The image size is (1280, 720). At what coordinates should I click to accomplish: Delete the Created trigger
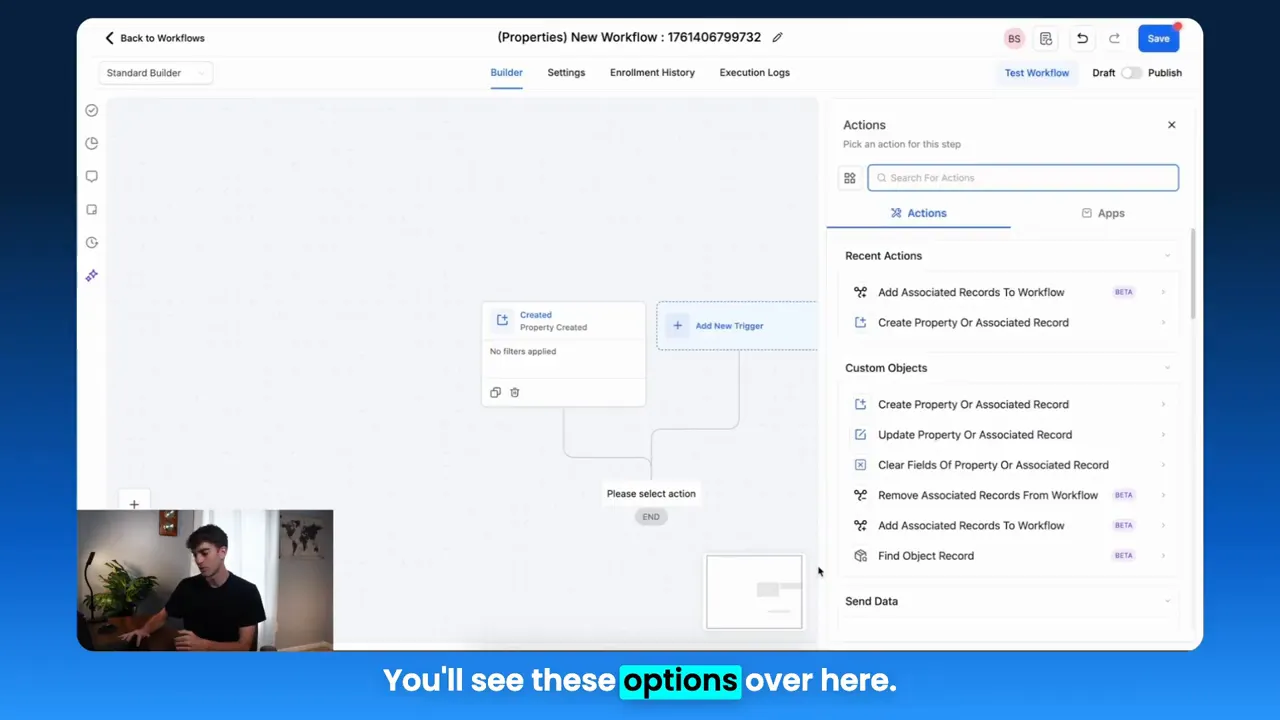[515, 393]
